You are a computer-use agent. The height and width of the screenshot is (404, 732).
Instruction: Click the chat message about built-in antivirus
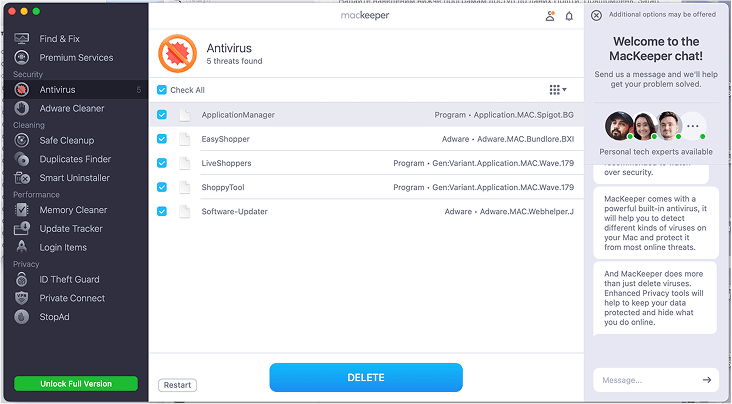(656, 223)
